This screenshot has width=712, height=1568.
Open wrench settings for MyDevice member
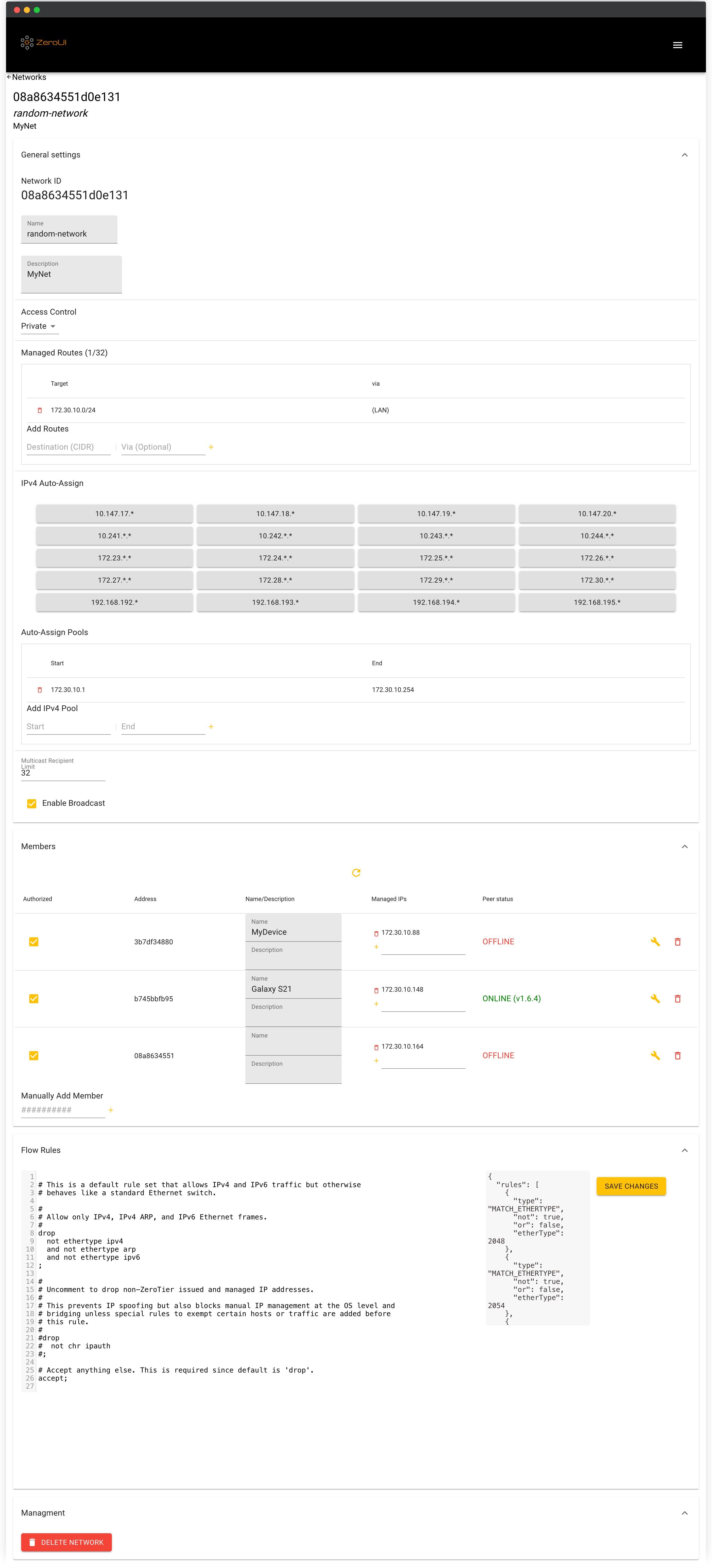pyautogui.click(x=655, y=941)
